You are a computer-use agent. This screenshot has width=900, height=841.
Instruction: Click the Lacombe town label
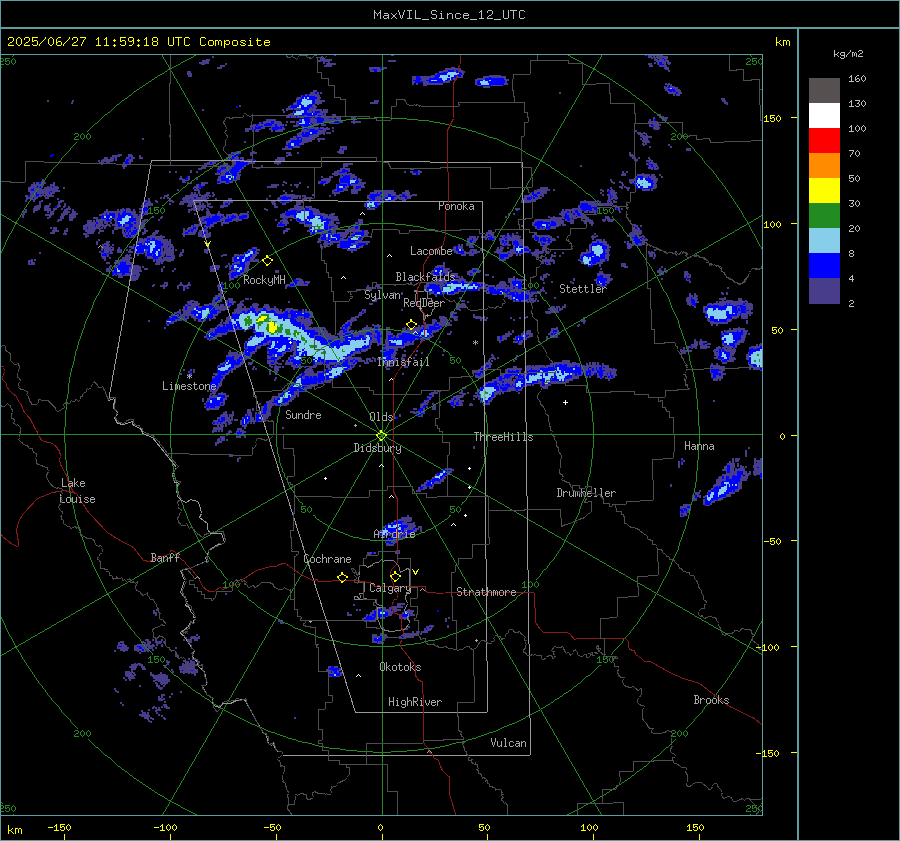click(x=431, y=251)
